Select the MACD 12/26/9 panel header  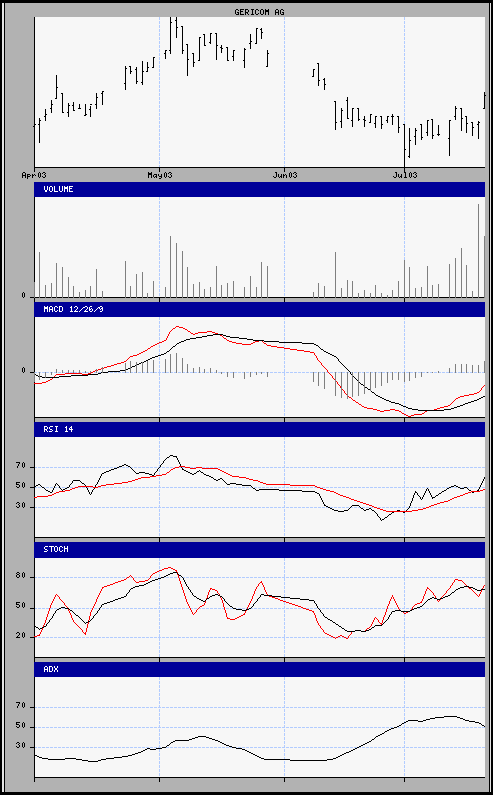tap(260, 309)
